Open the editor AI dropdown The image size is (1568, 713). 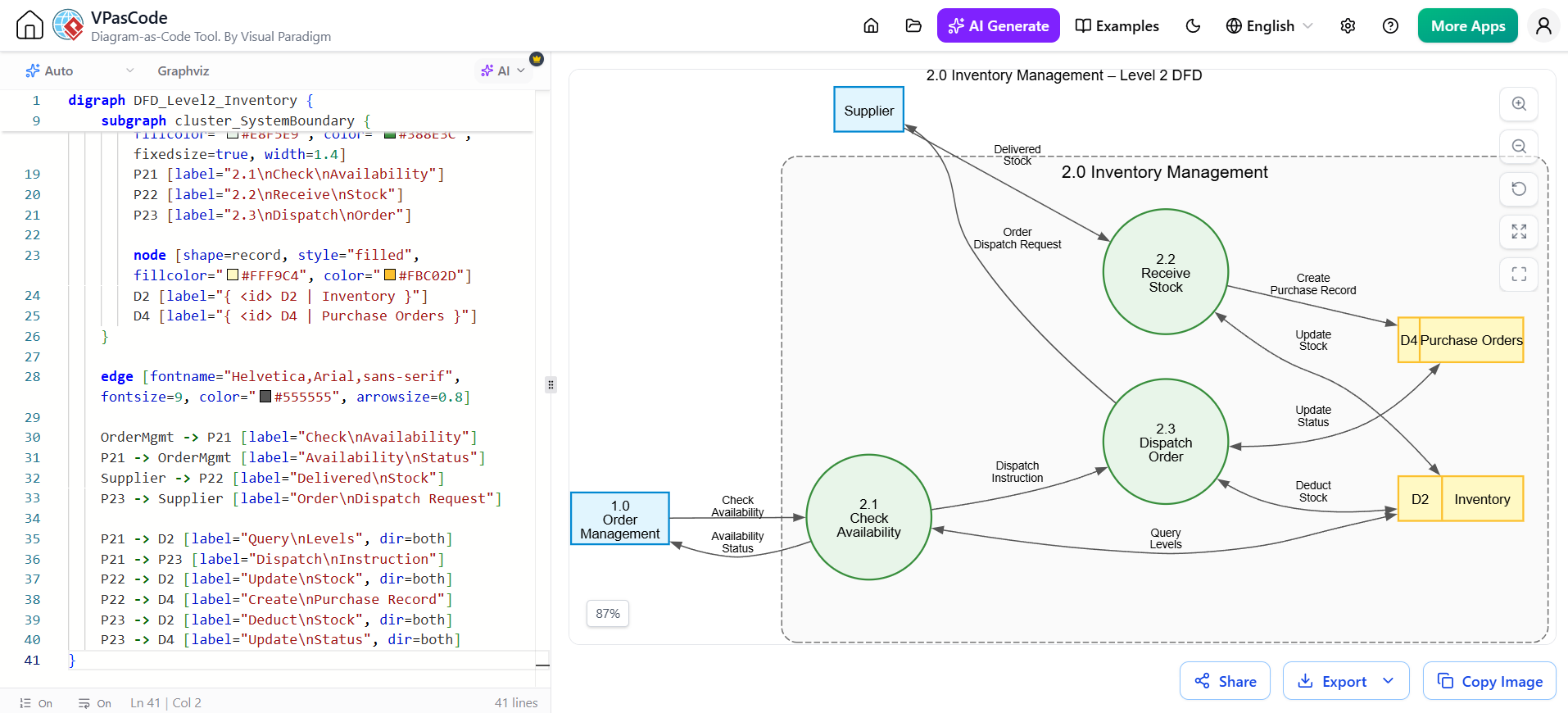(503, 71)
